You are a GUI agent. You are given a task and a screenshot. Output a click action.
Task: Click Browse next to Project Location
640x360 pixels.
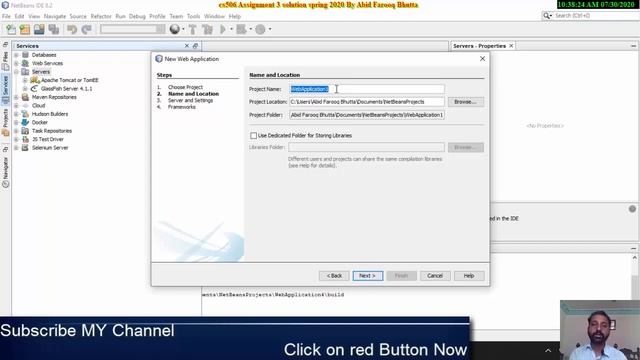click(x=466, y=102)
